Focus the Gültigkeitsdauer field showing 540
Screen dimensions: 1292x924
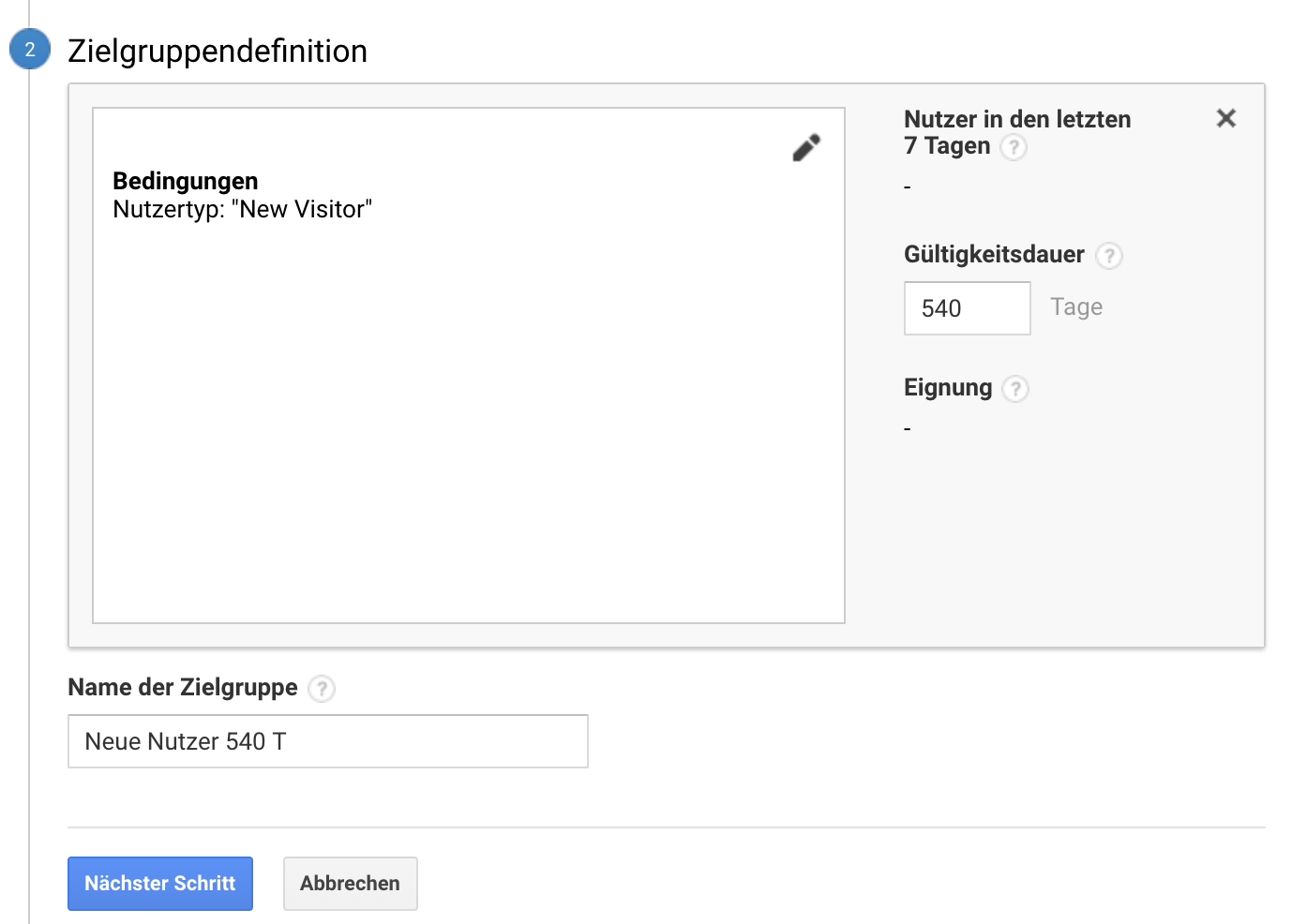[x=967, y=308]
